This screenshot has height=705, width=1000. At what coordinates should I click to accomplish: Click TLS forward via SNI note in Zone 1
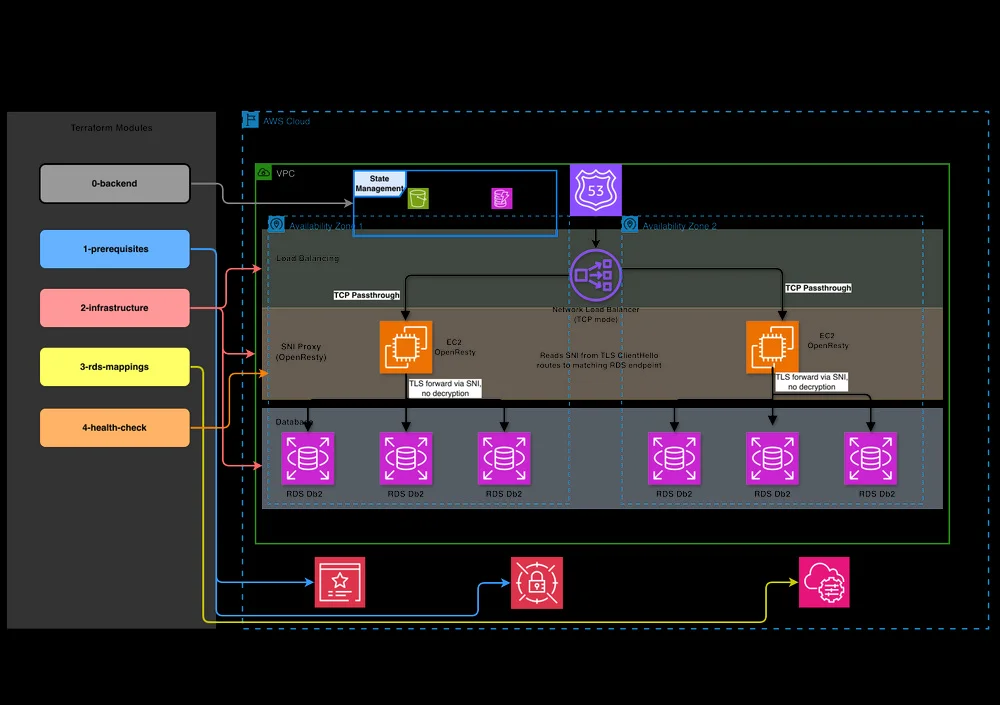click(445, 389)
